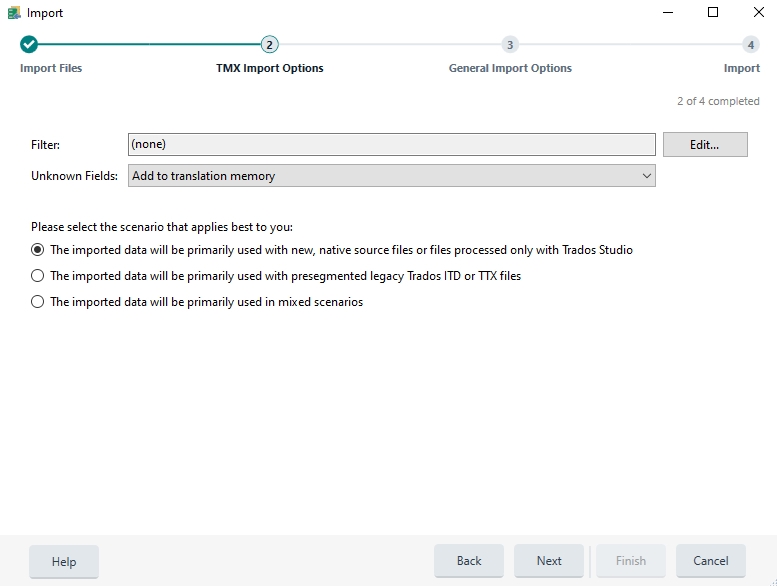Maximize the Import window

click(x=713, y=12)
